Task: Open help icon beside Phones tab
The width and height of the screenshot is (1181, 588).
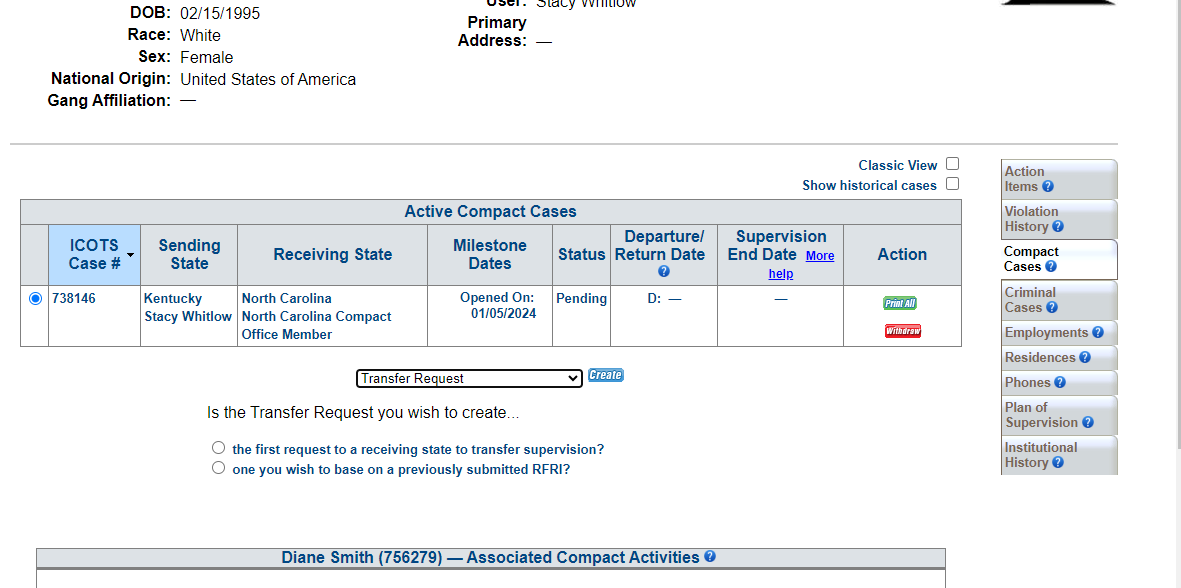Action: [x=1060, y=382]
